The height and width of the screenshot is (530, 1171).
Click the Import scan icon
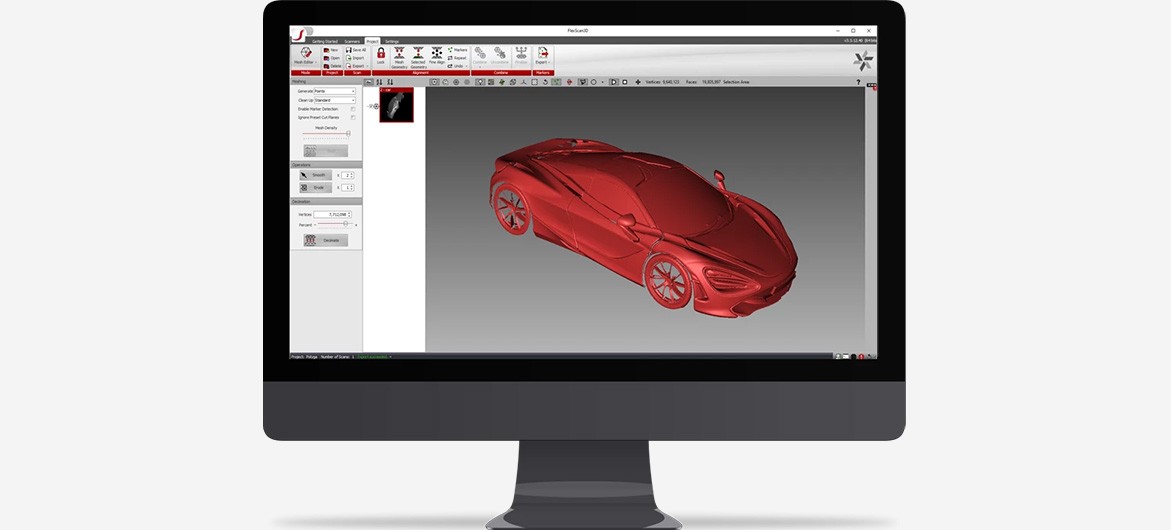point(355,58)
